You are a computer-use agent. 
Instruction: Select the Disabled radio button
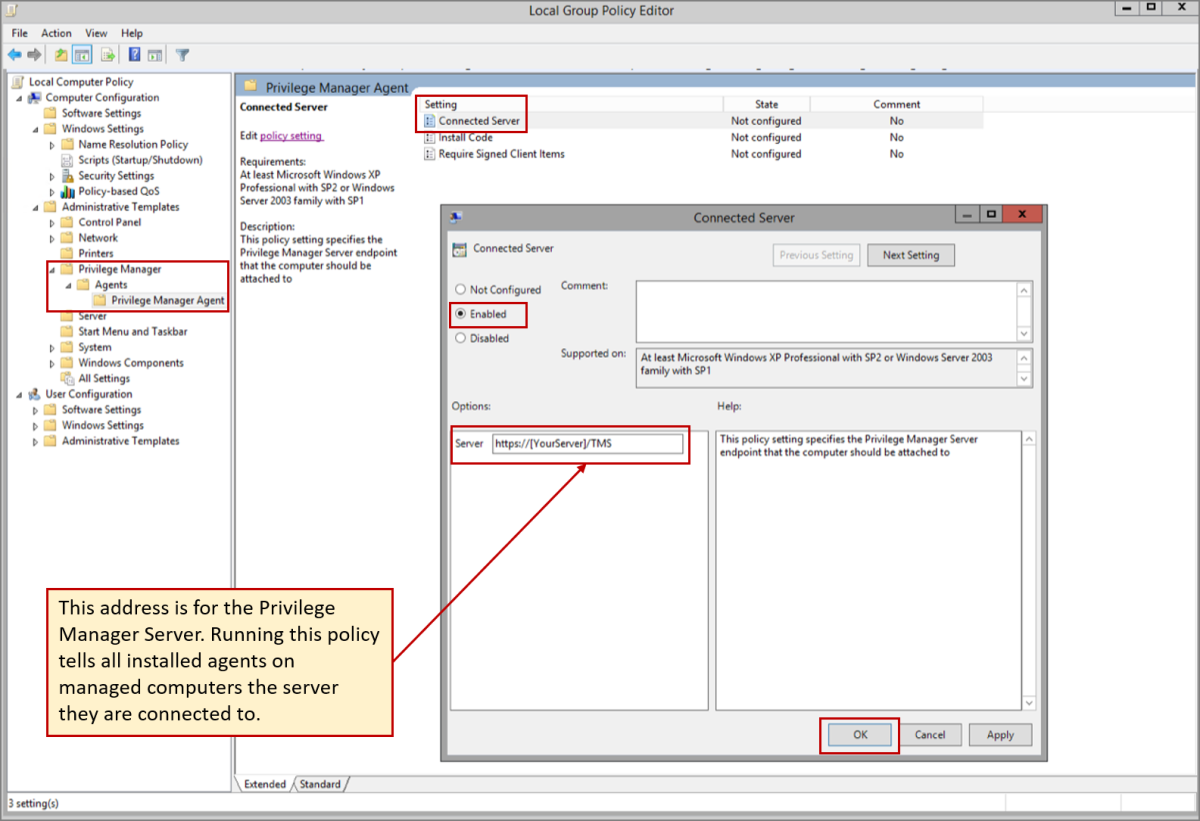[461, 338]
